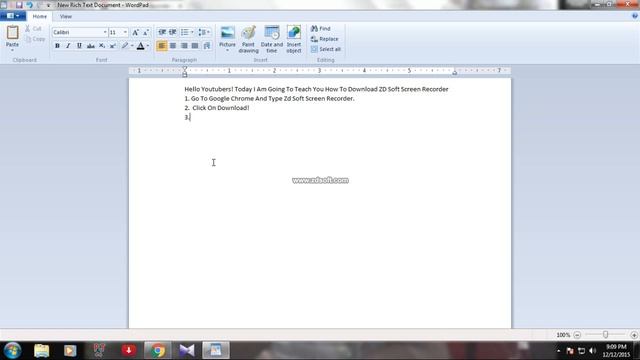Switch to the View tab
The width and height of the screenshot is (640, 360).
(x=65, y=16)
